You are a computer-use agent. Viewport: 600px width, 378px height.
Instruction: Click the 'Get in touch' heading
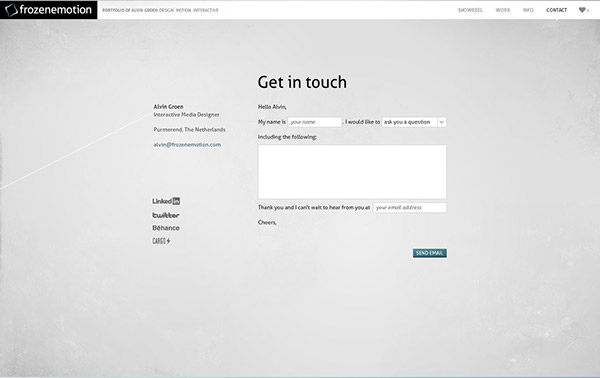click(x=302, y=82)
